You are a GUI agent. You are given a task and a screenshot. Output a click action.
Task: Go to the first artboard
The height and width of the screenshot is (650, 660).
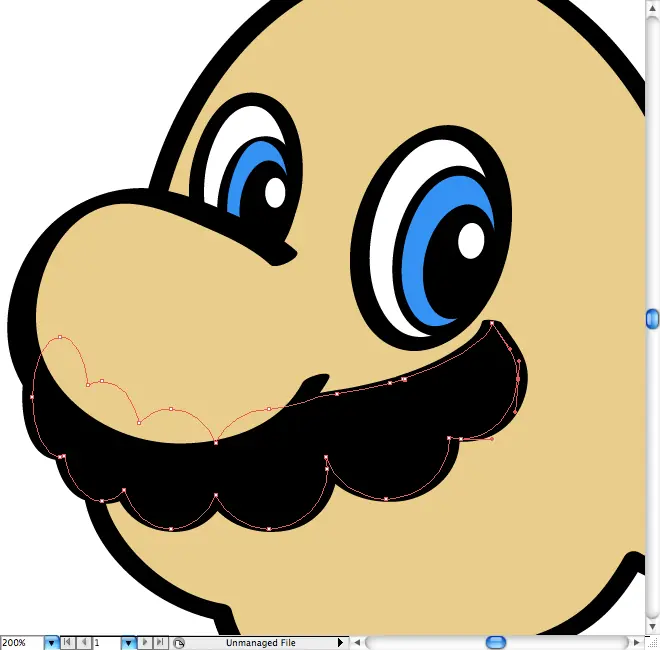(67, 642)
